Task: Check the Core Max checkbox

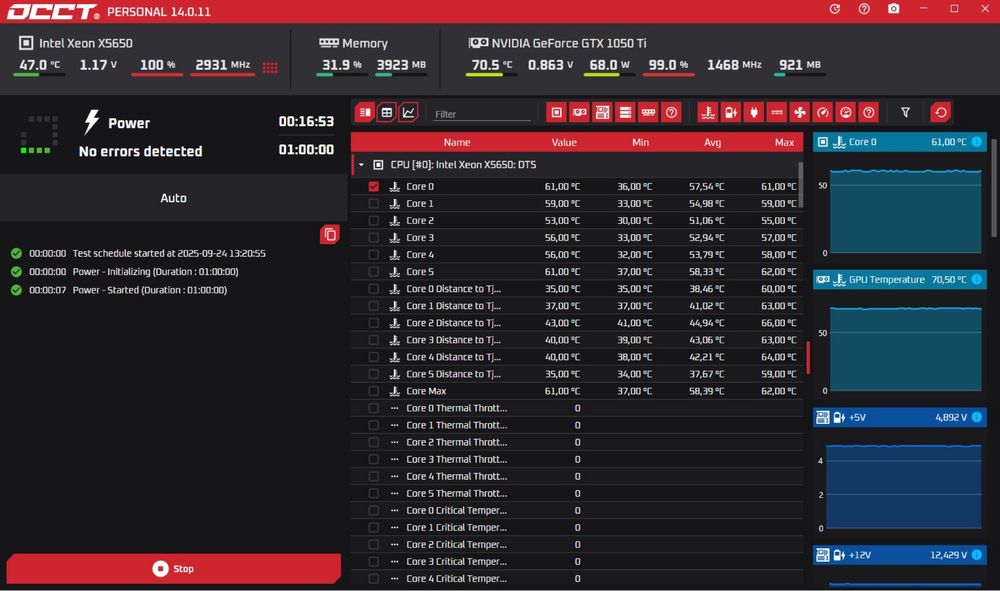Action: 374,391
